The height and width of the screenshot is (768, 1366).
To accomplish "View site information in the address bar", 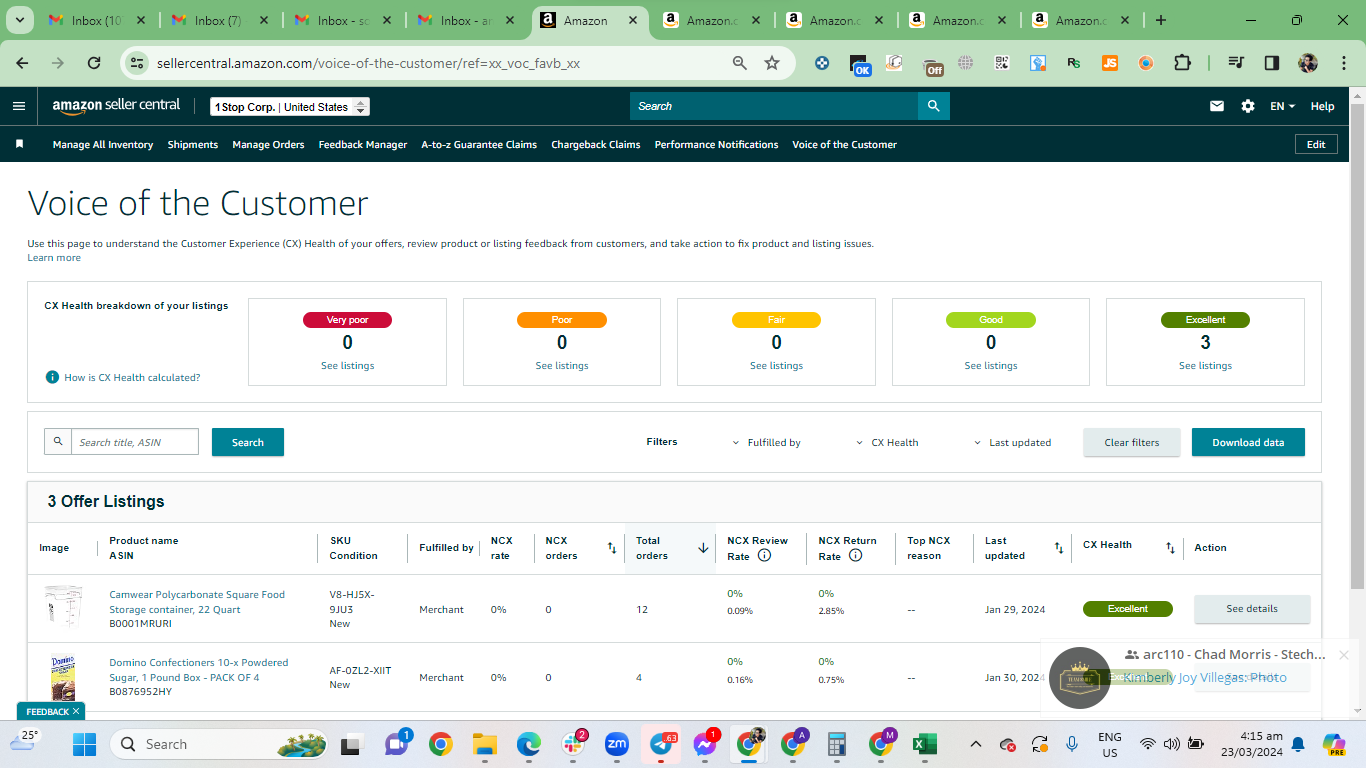I will pos(137,63).
